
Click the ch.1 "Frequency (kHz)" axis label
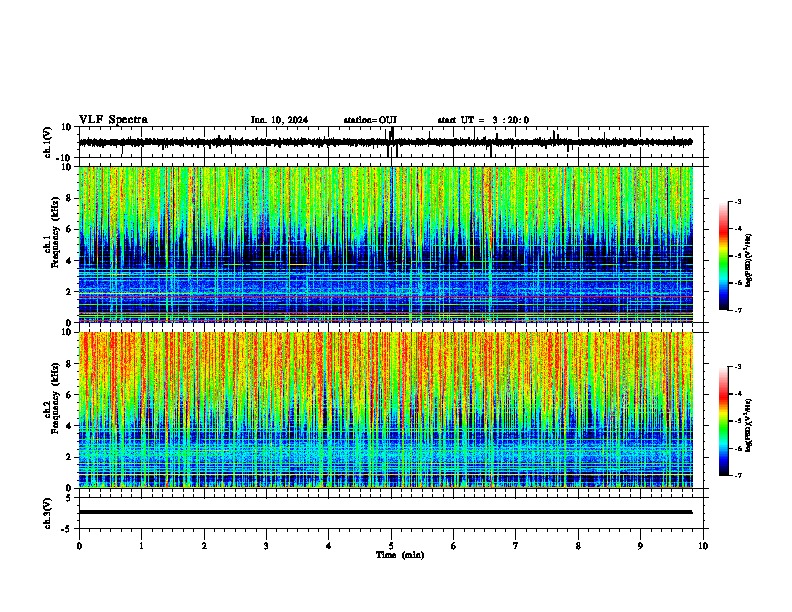55,232
